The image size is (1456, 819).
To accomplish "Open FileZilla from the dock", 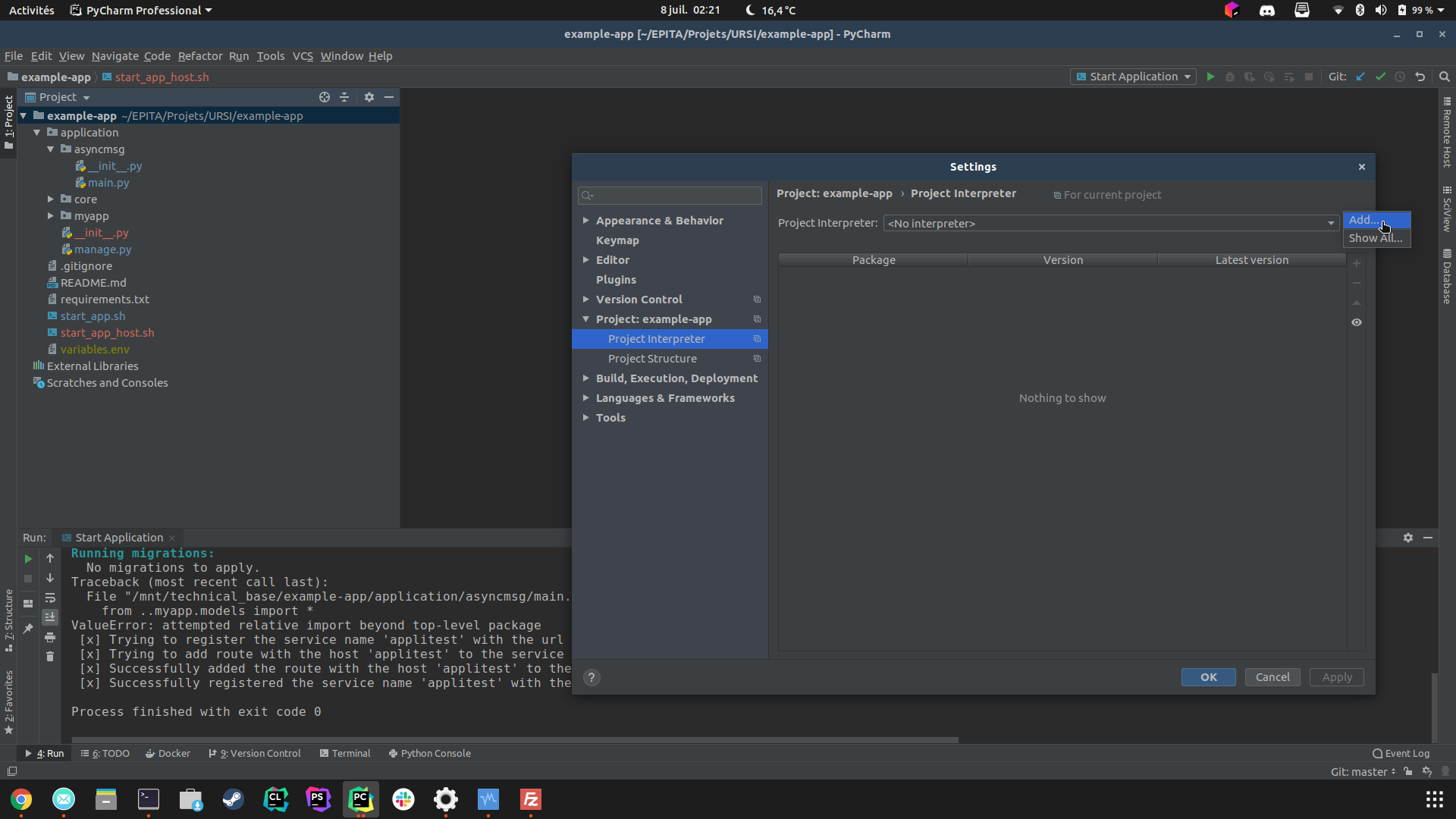I will point(531,799).
